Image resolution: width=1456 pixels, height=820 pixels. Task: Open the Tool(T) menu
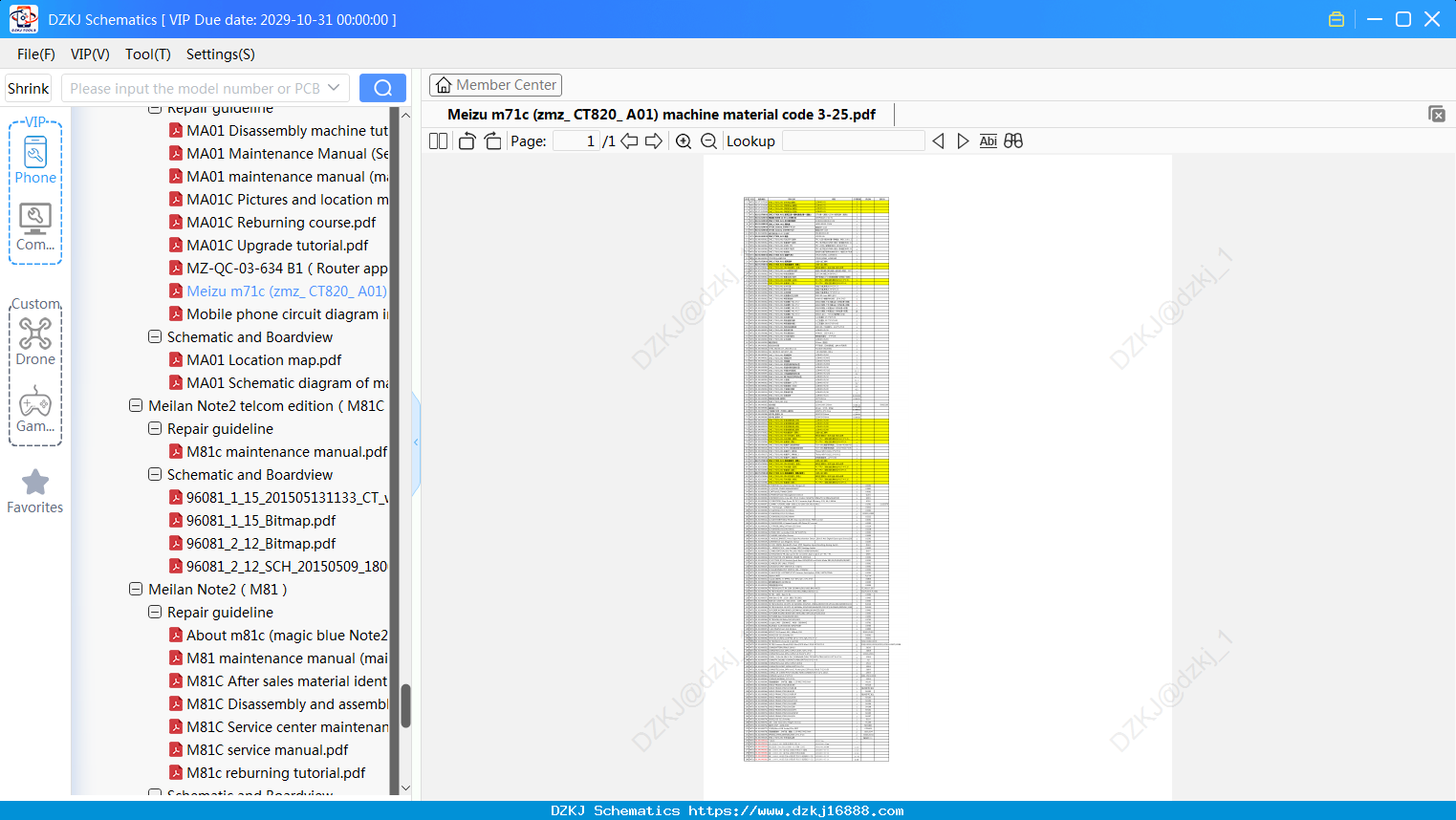click(x=148, y=54)
